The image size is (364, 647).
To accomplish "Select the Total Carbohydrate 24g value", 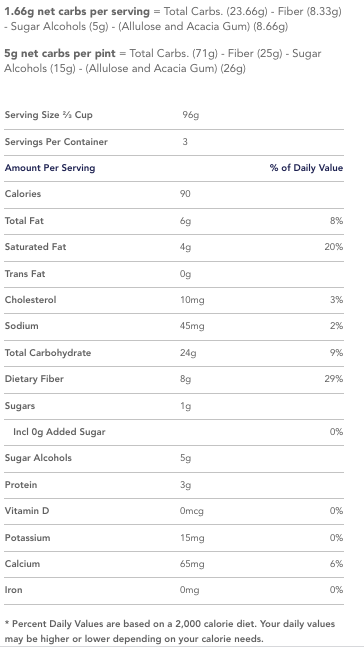I will click(188, 353).
